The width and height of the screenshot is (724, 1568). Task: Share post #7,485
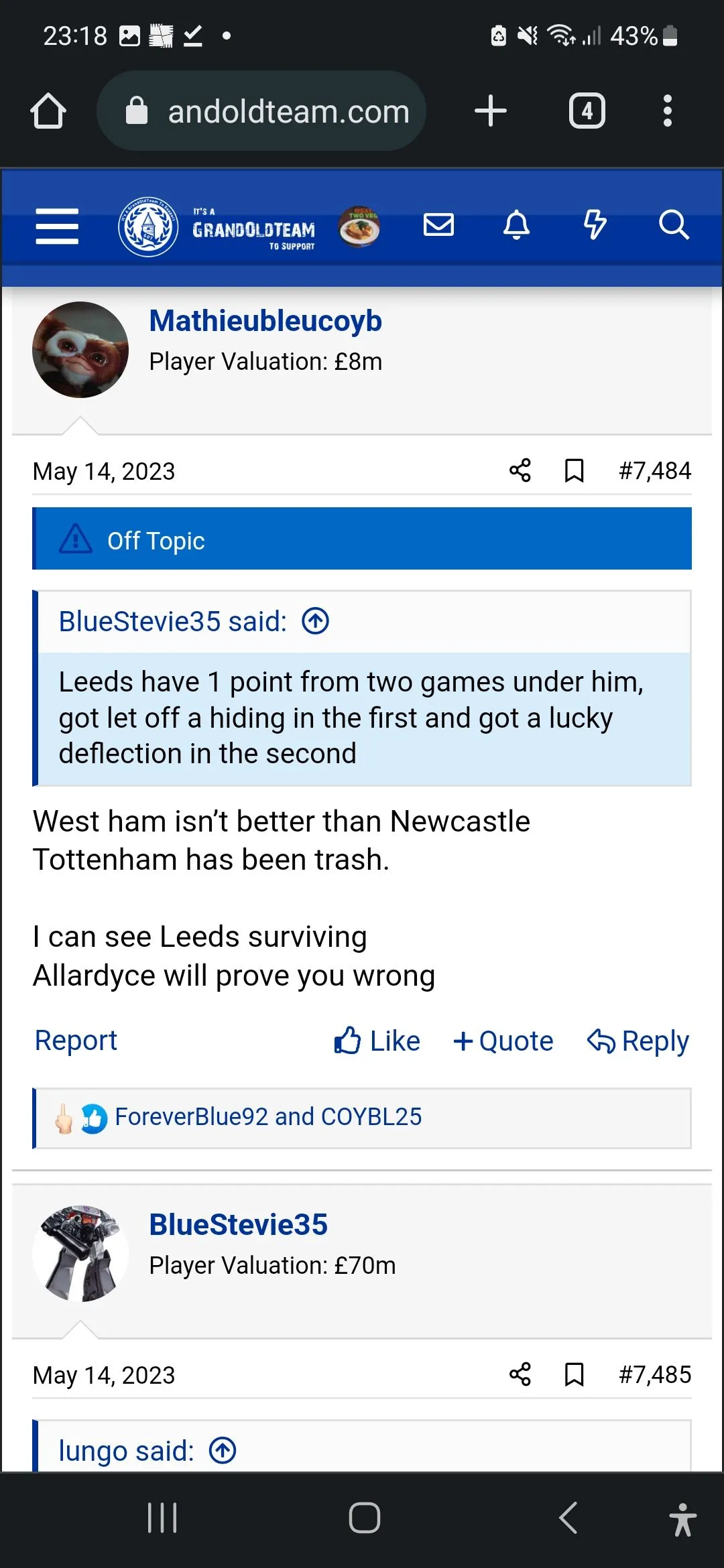pyautogui.click(x=520, y=1374)
